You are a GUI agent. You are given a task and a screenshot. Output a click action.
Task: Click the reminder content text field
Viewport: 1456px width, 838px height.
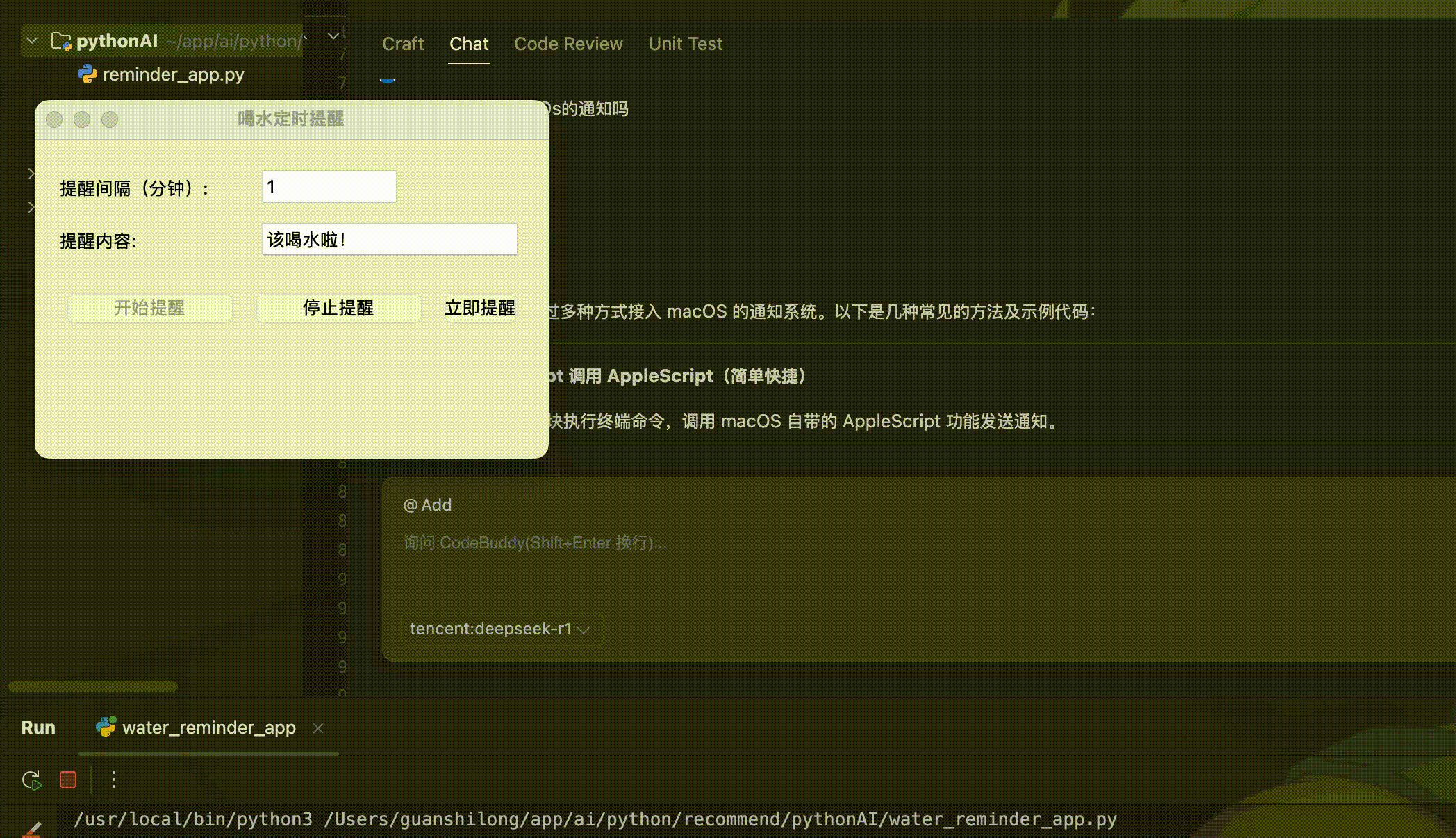(389, 240)
